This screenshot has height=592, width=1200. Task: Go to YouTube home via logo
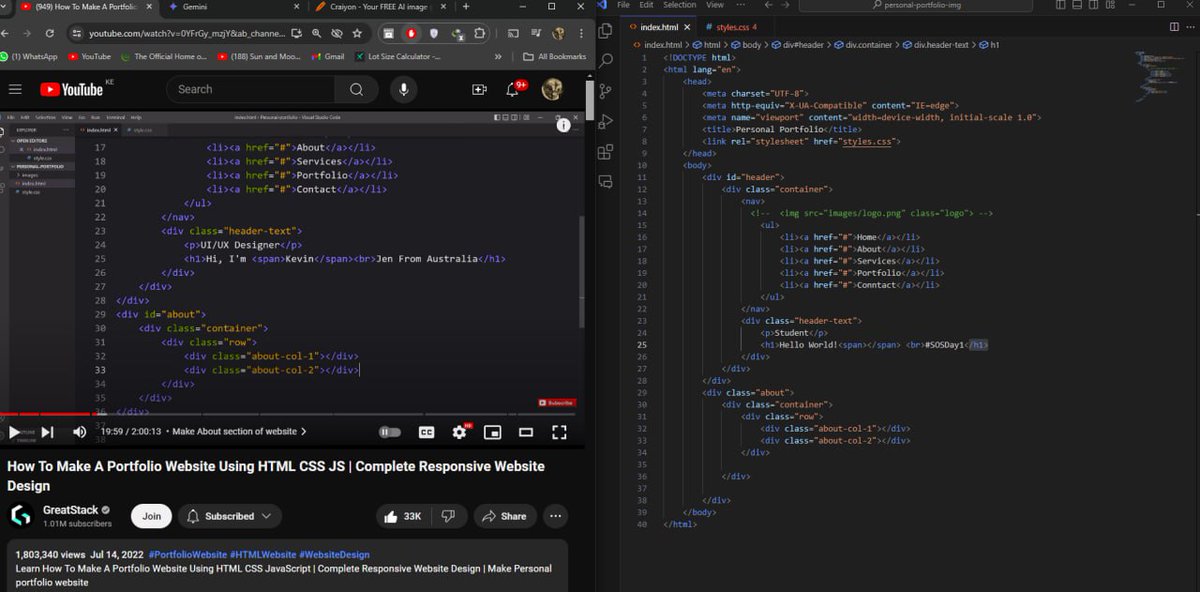pyautogui.click(x=72, y=89)
